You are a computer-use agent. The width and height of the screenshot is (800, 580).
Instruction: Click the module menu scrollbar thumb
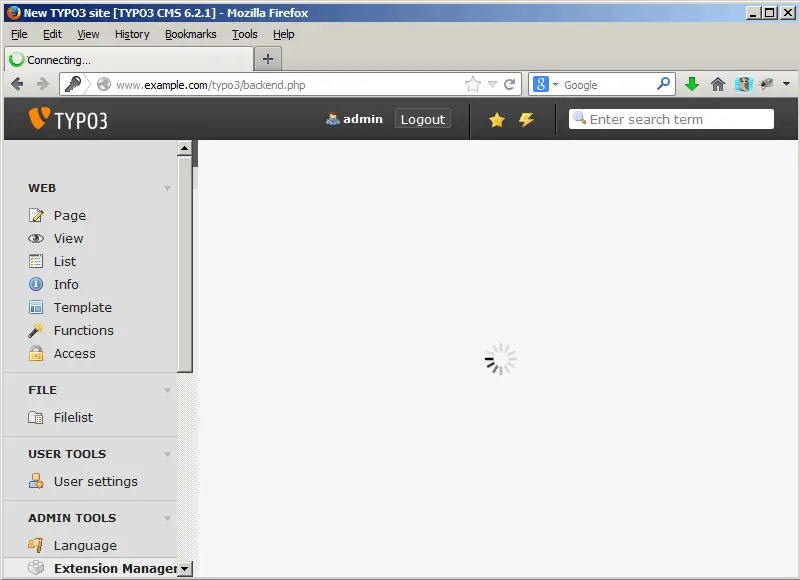(x=185, y=264)
